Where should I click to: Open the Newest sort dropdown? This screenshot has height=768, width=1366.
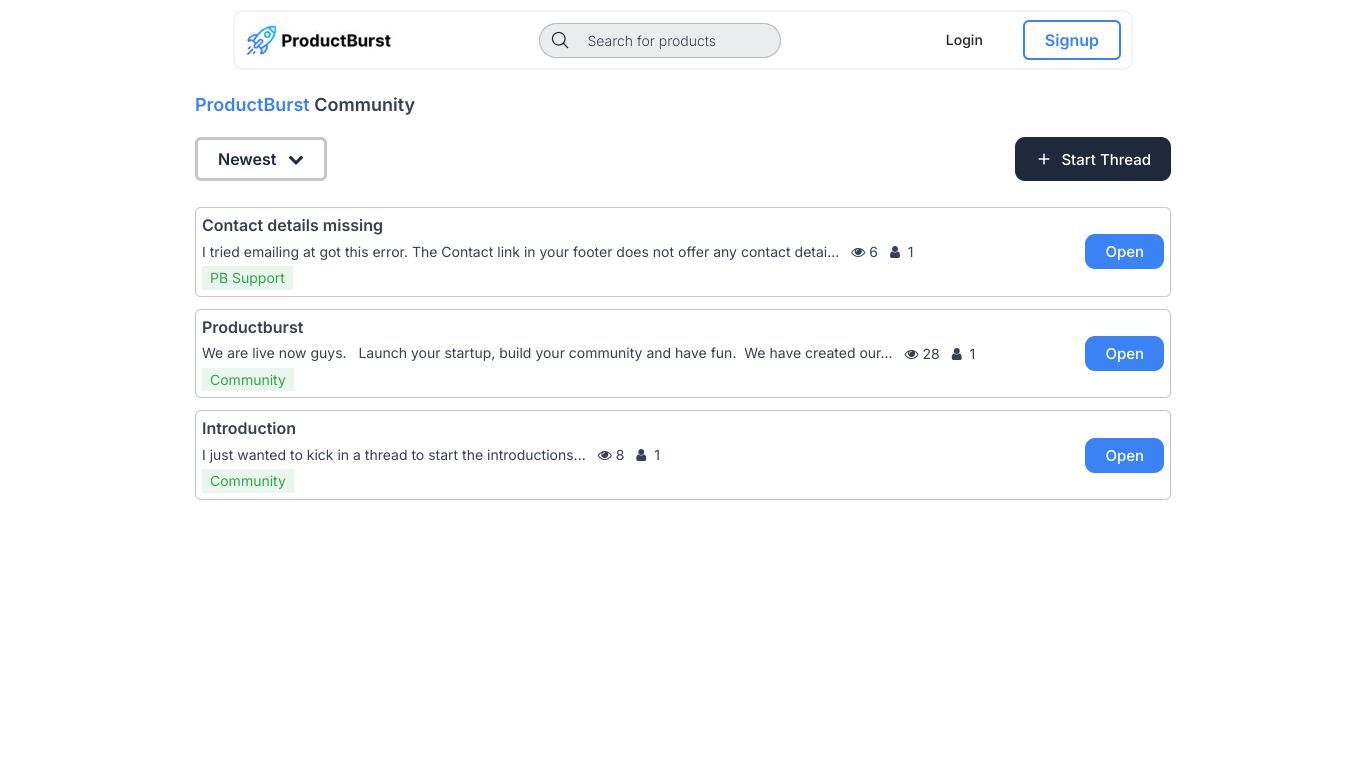pyautogui.click(x=261, y=159)
